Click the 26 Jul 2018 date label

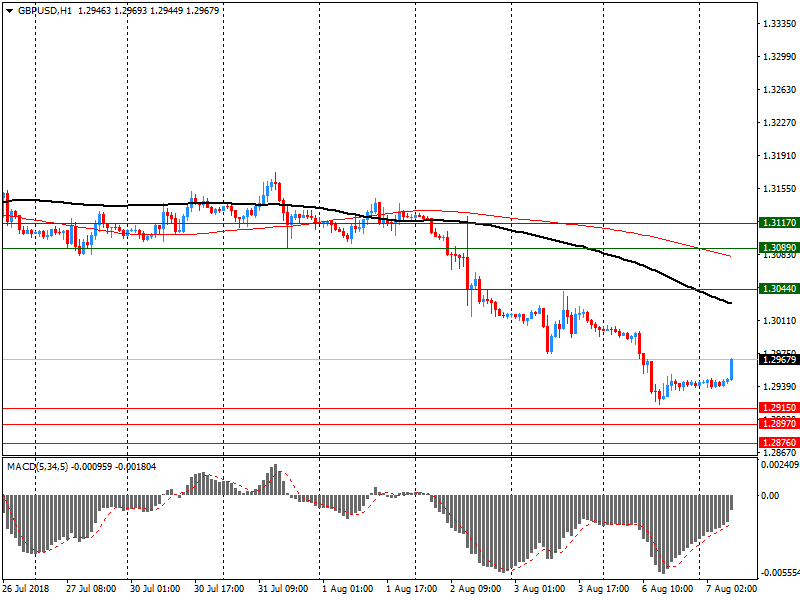27,589
